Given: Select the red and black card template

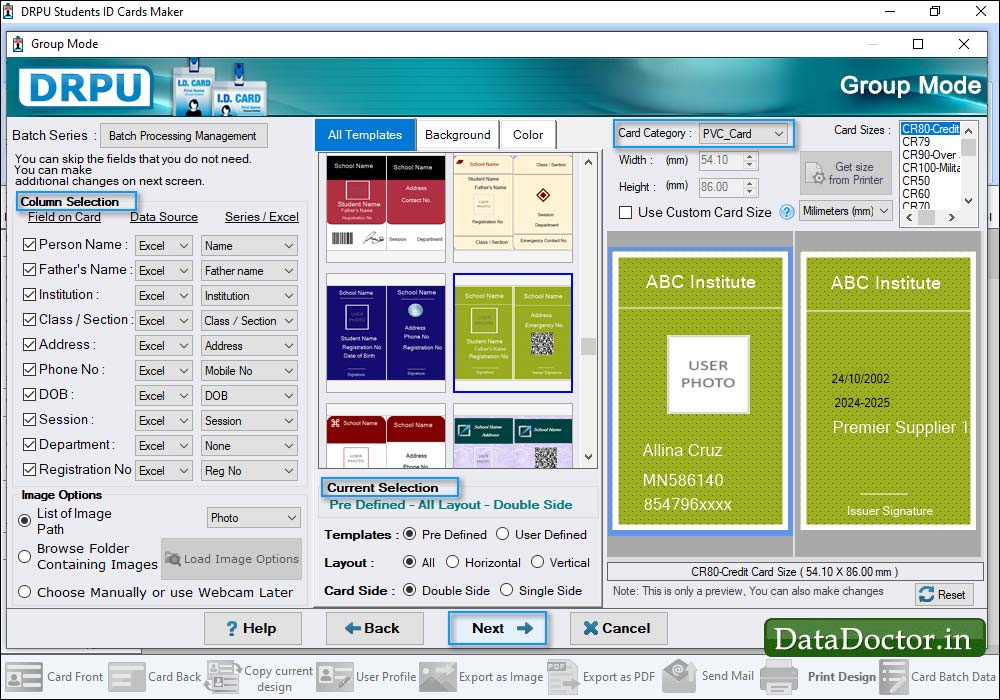Looking at the screenshot, I should pyautogui.click(x=385, y=208).
